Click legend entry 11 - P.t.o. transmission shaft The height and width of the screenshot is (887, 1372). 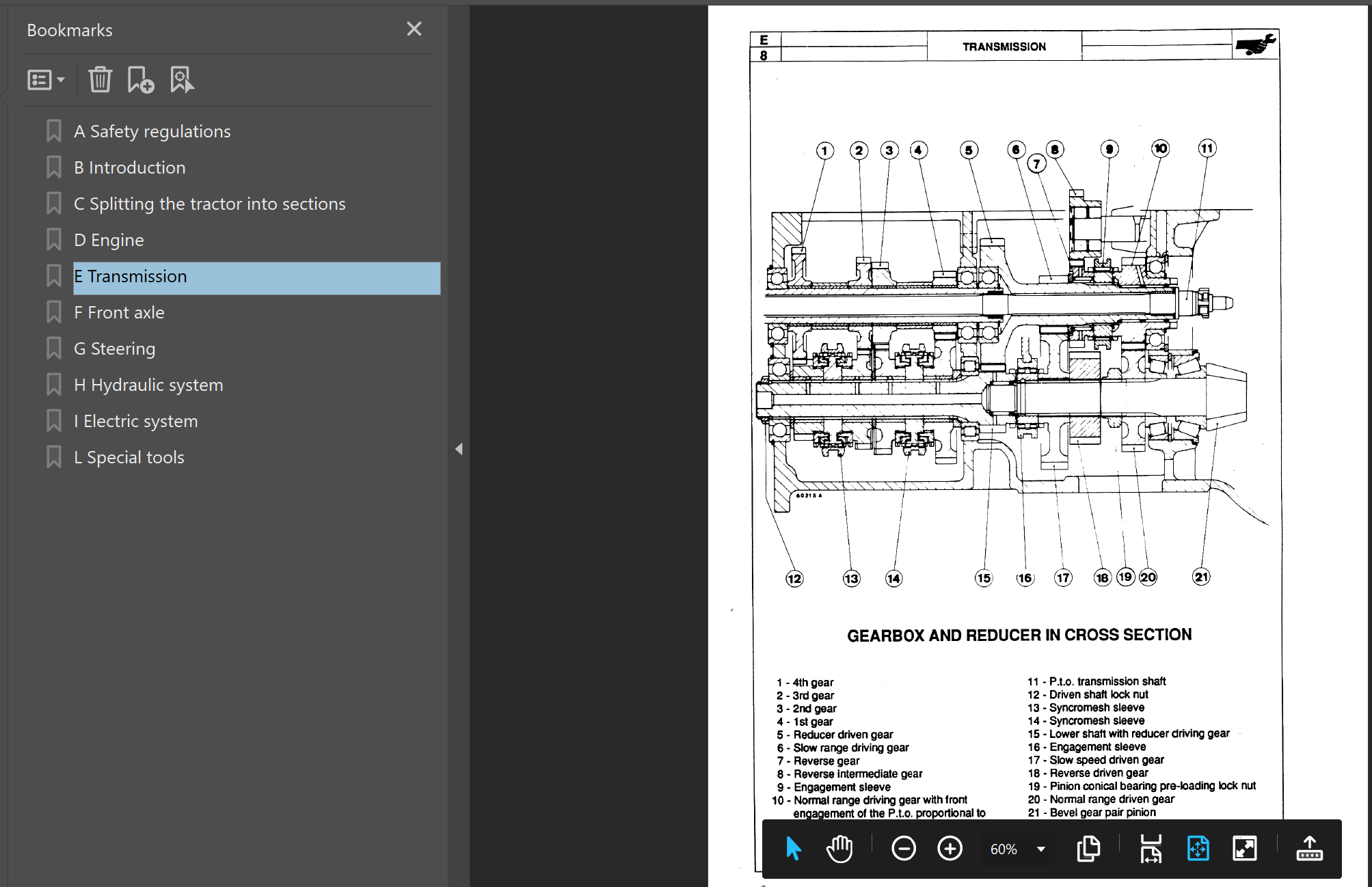tap(1097, 681)
